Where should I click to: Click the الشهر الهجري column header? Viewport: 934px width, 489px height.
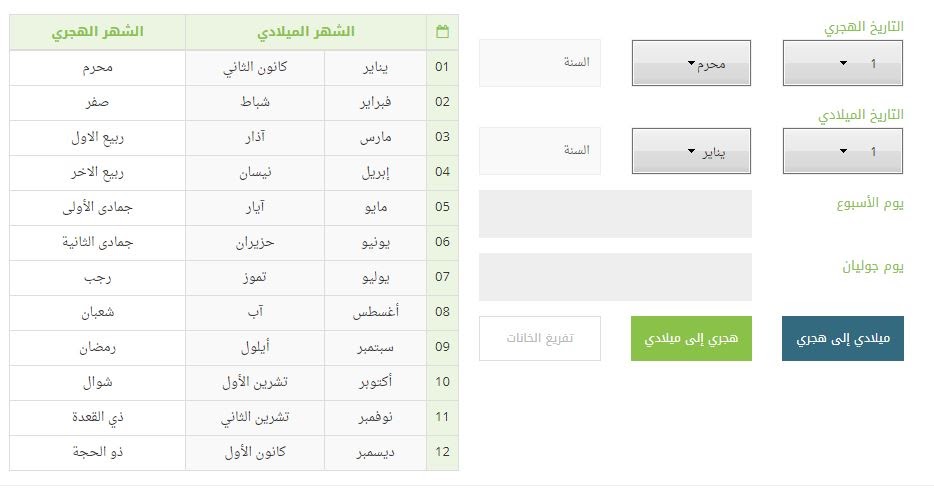(x=98, y=32)
